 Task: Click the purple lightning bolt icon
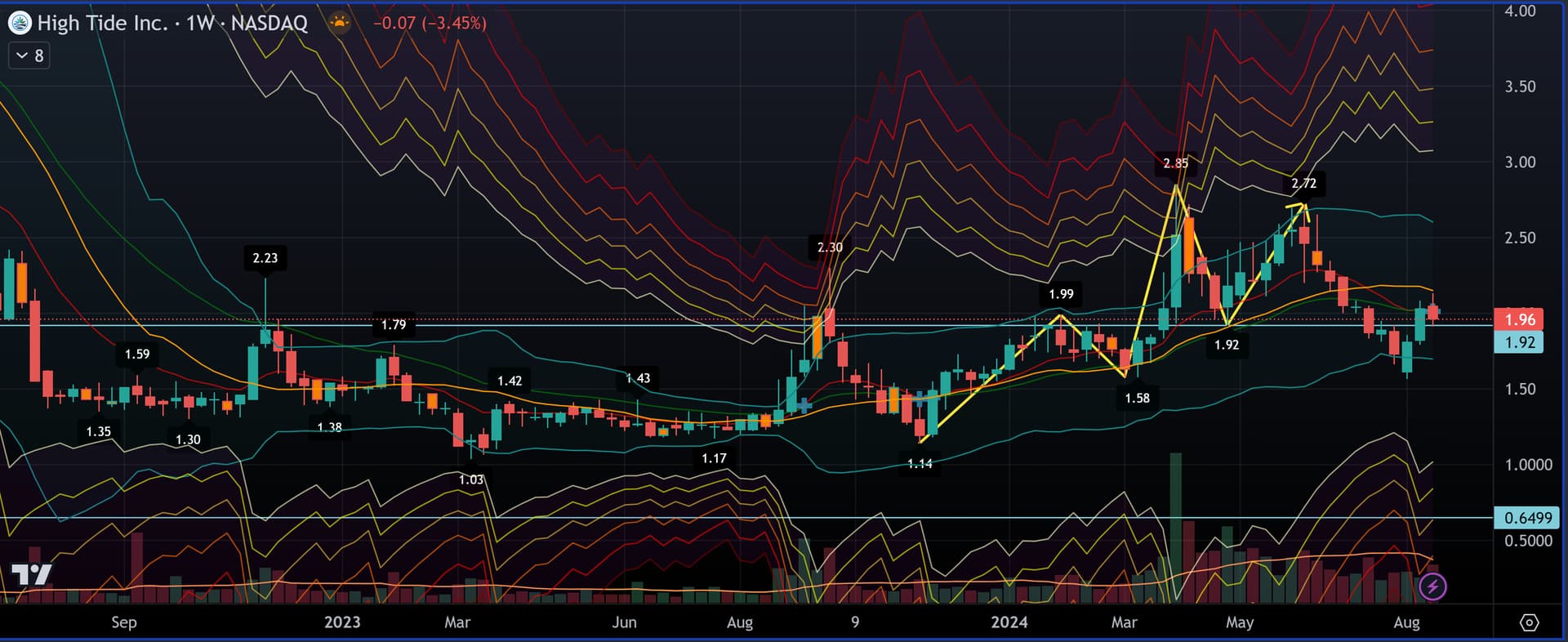pyautogui.click(x=1432, y=586)
